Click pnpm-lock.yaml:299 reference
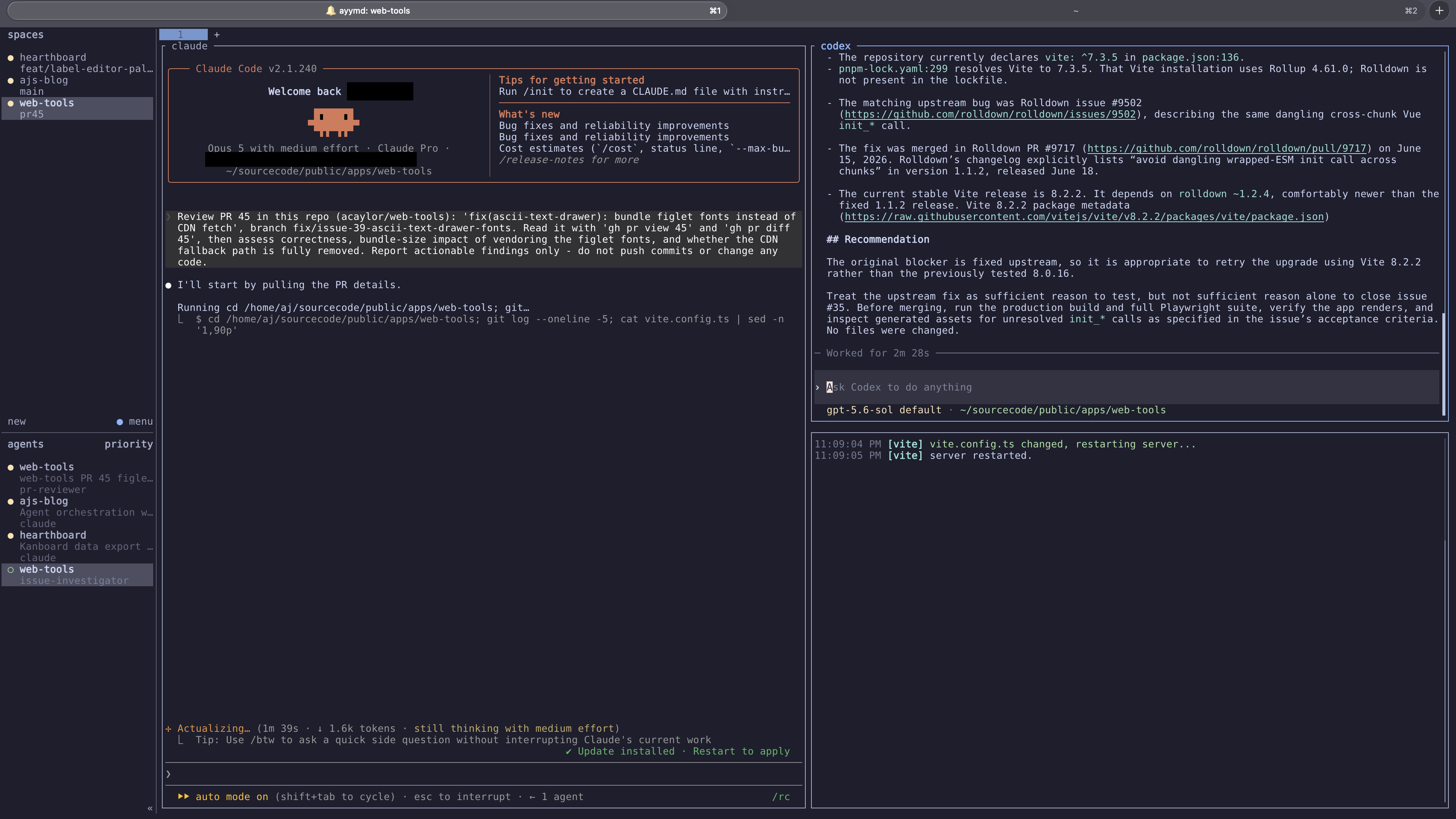The width and height of the screenshot is (1456, 819). point(893,69)
